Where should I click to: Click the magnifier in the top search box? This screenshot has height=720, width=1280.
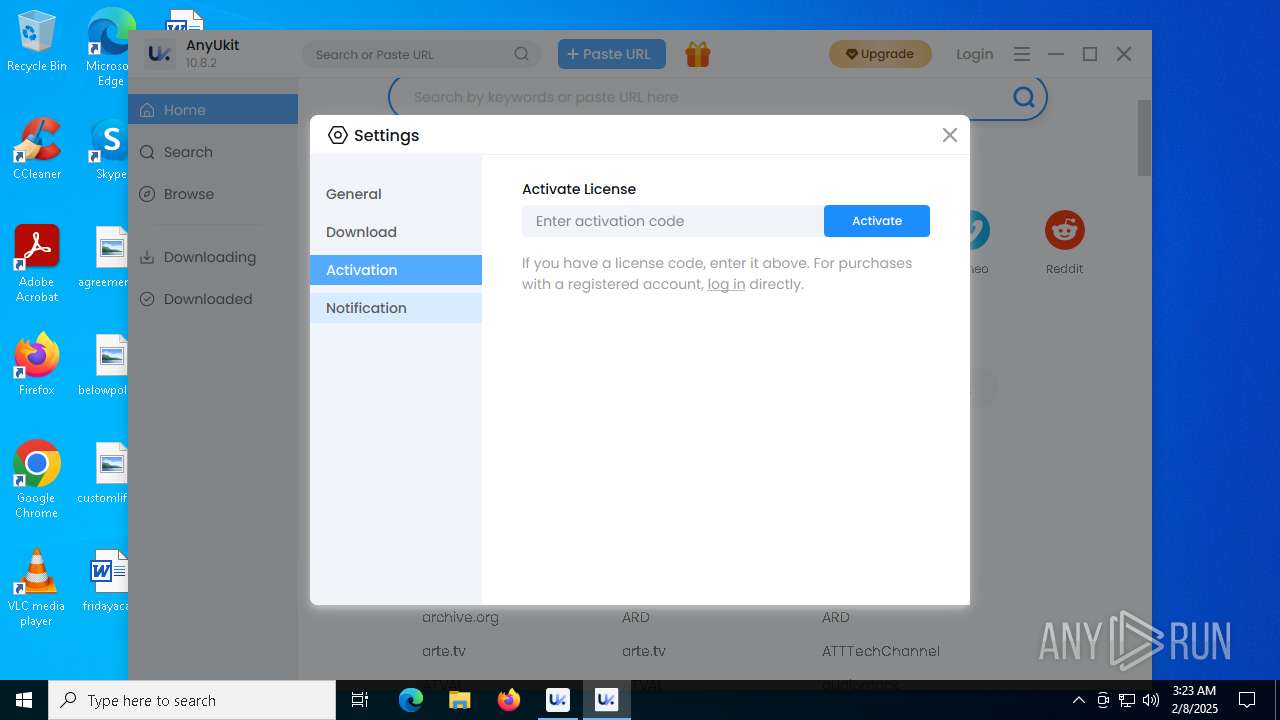tap(522, 54)
